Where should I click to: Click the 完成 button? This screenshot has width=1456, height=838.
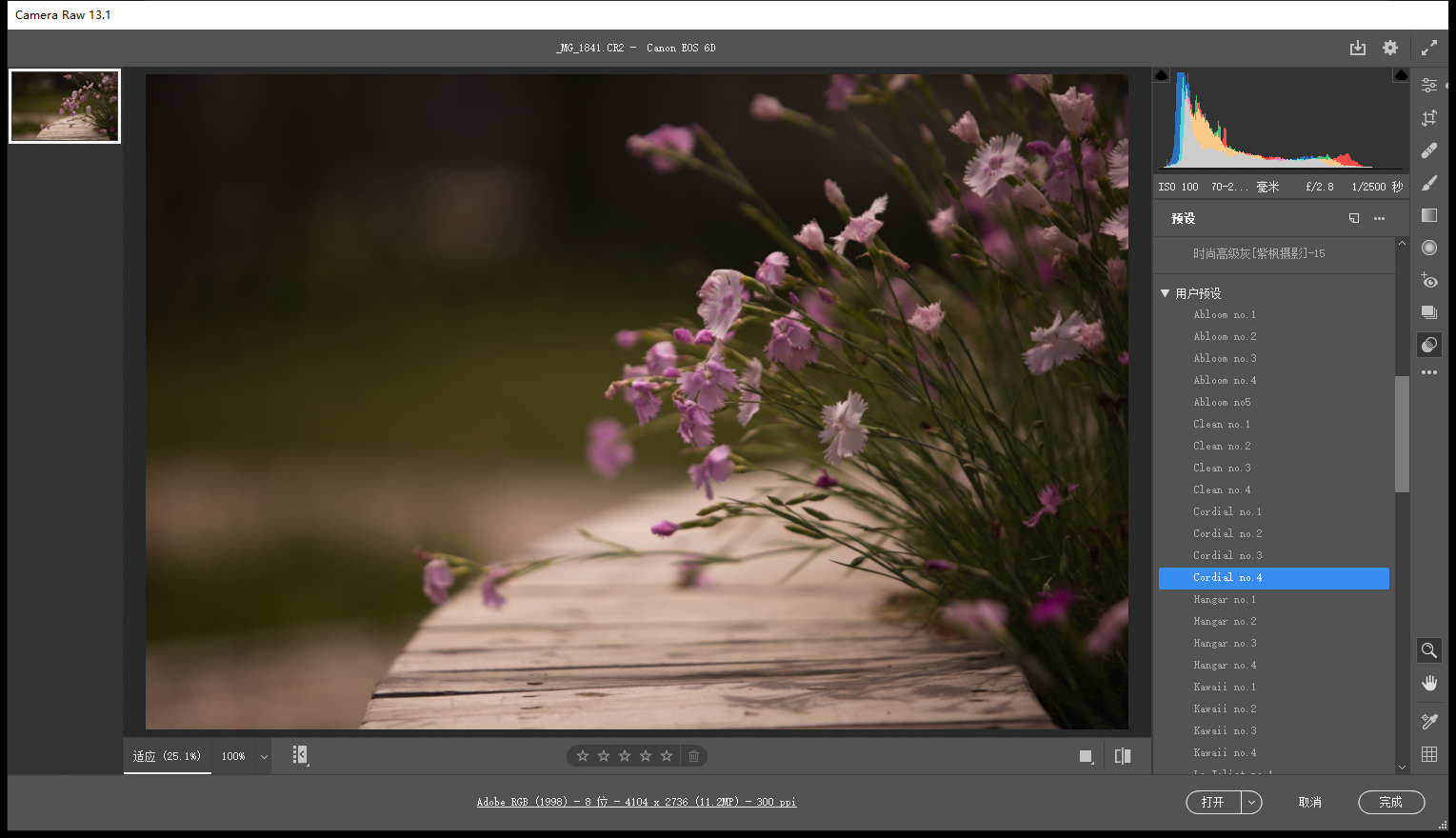tap(1390, 803)
